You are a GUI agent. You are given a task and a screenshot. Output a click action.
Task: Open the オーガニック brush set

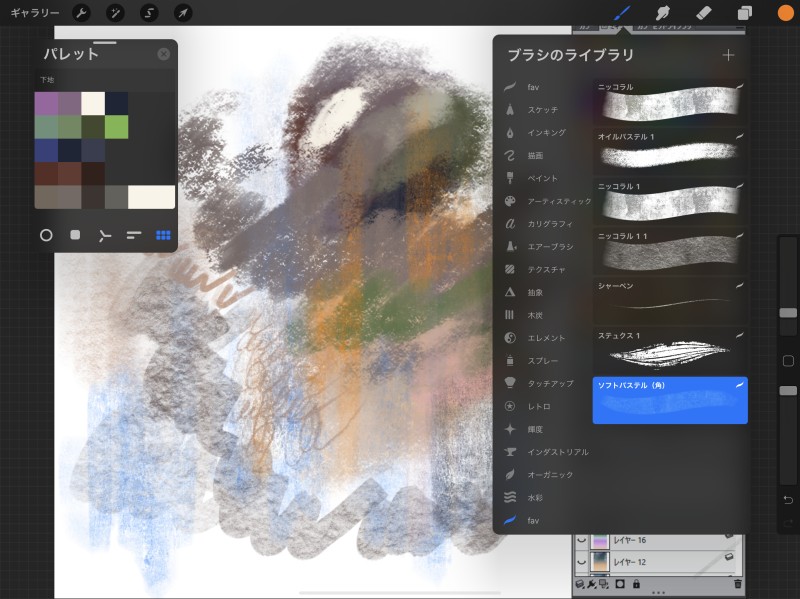tap(546, 475)
